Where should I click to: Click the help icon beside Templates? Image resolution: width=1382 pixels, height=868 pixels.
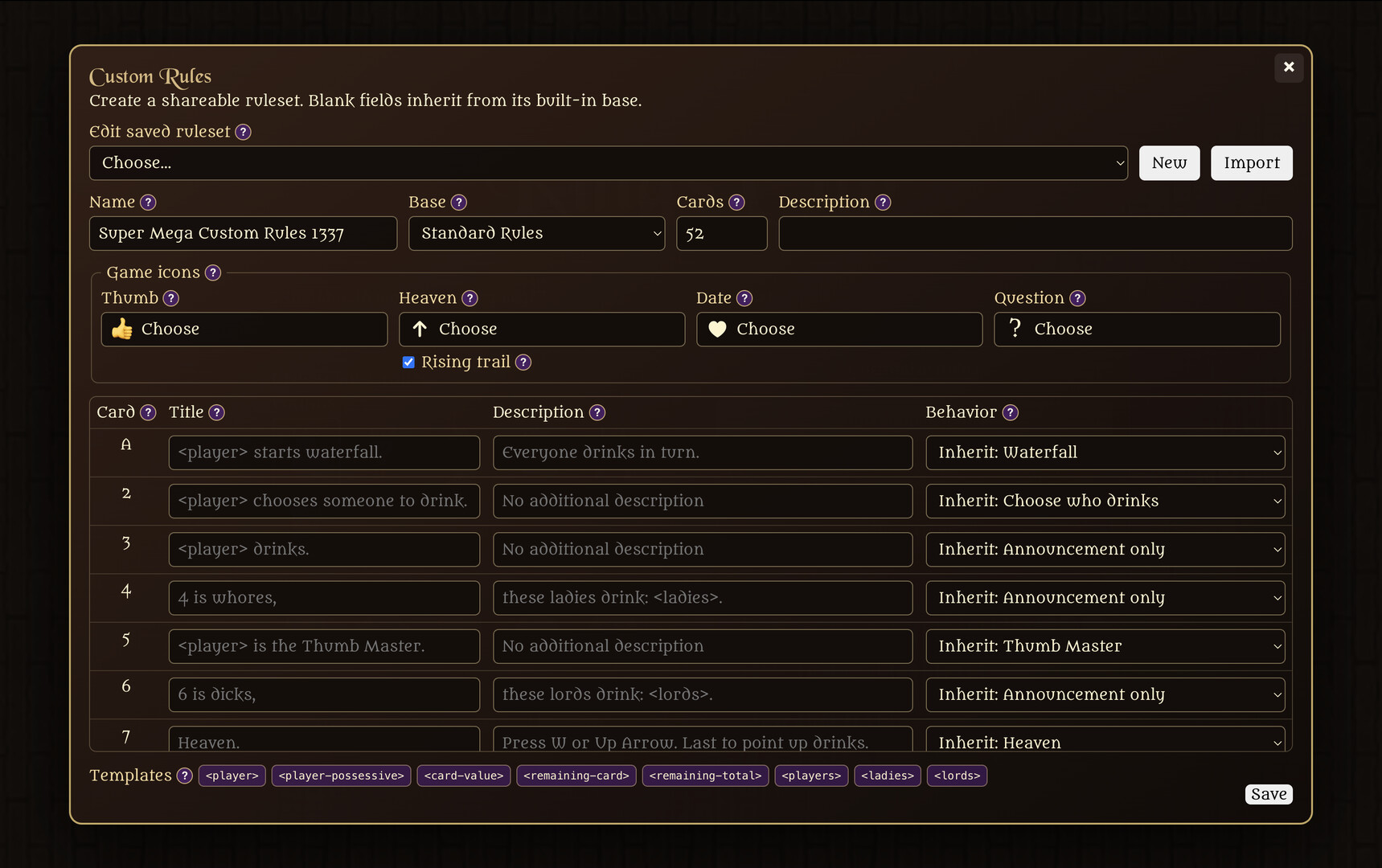click(185, 776)
